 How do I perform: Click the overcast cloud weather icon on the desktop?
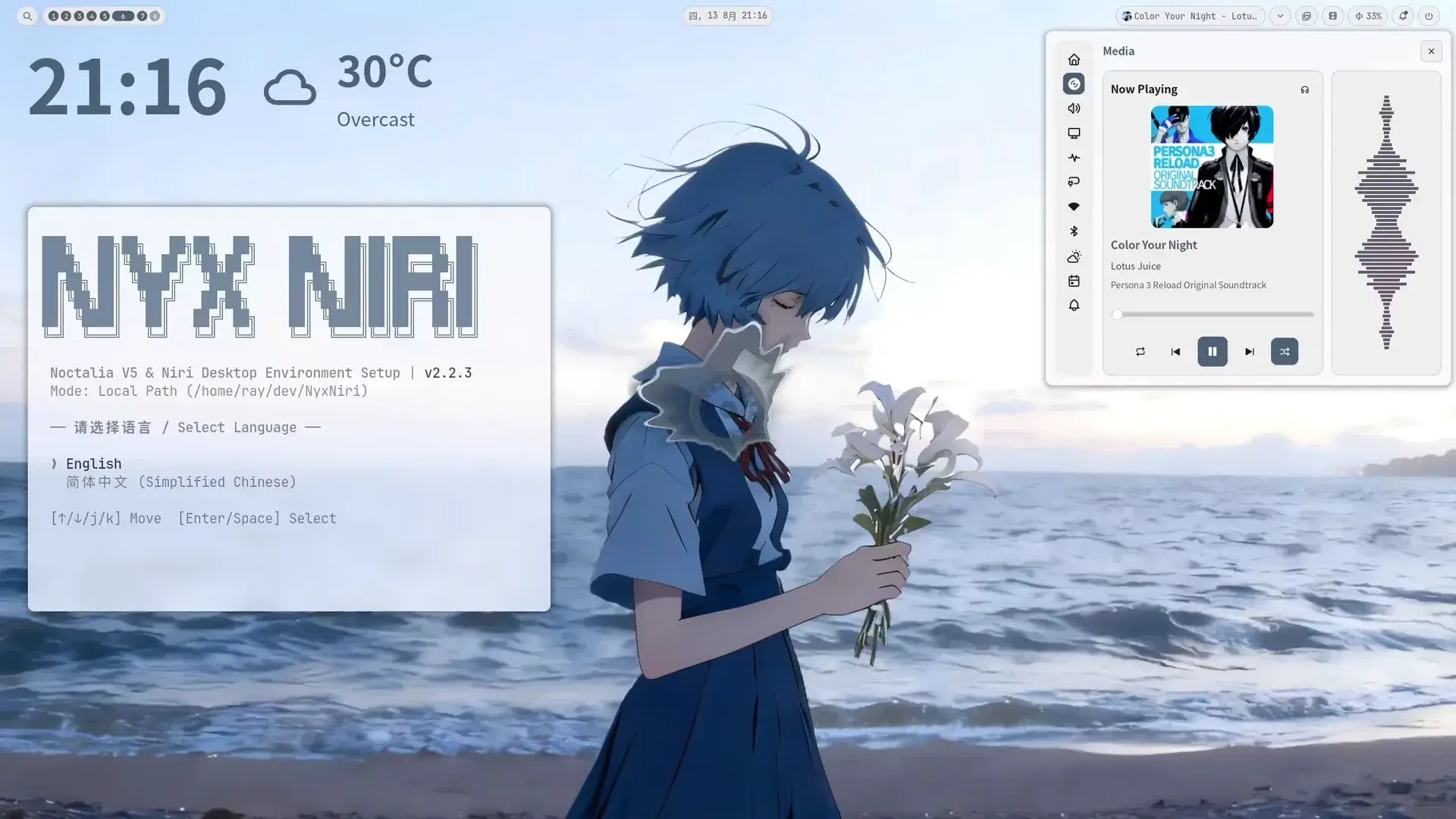click(290, 88)
